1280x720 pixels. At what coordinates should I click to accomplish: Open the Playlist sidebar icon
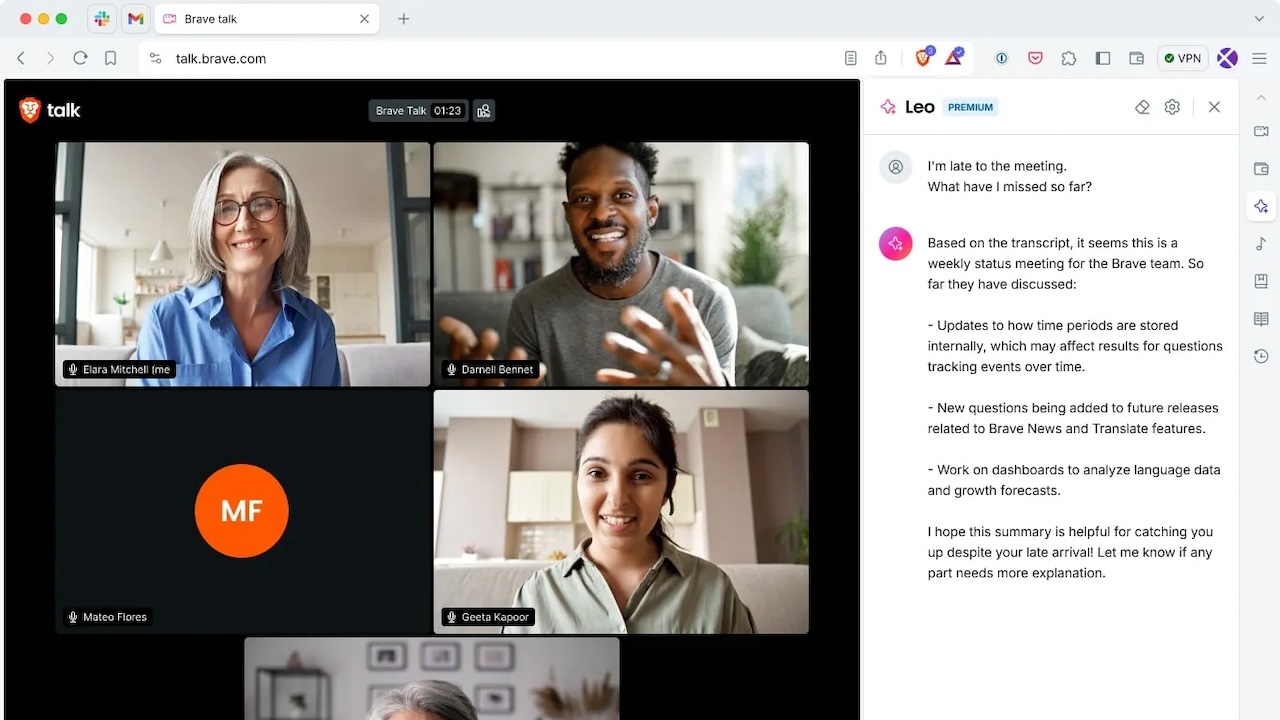[1261, 244]
